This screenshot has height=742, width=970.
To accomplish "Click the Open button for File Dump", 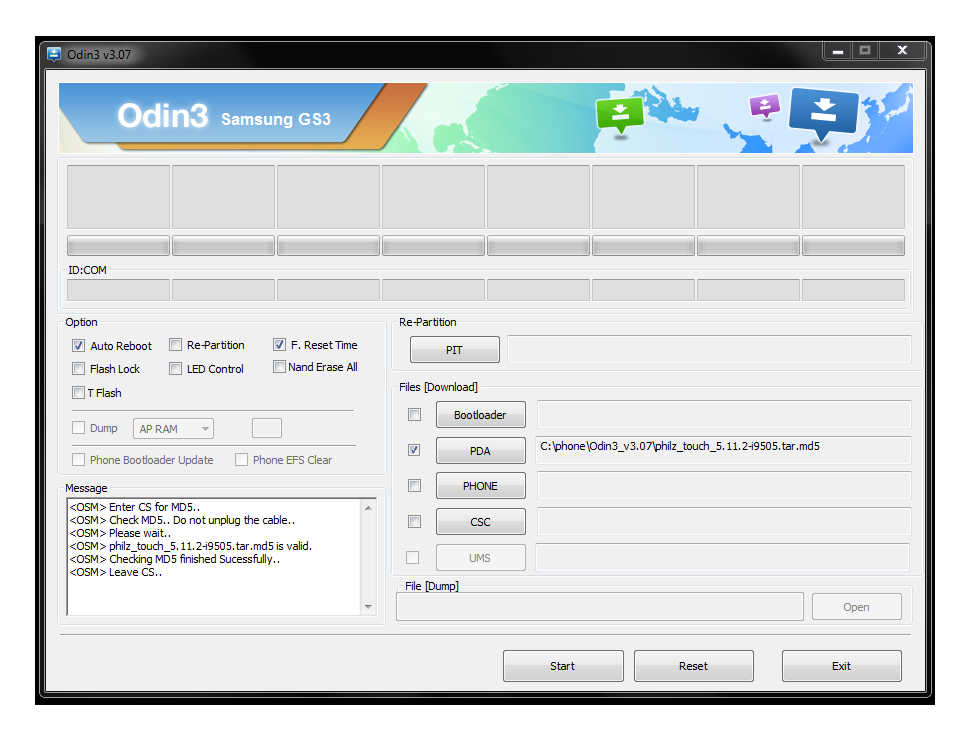I will pyautogui.click(x=857, y=606).
